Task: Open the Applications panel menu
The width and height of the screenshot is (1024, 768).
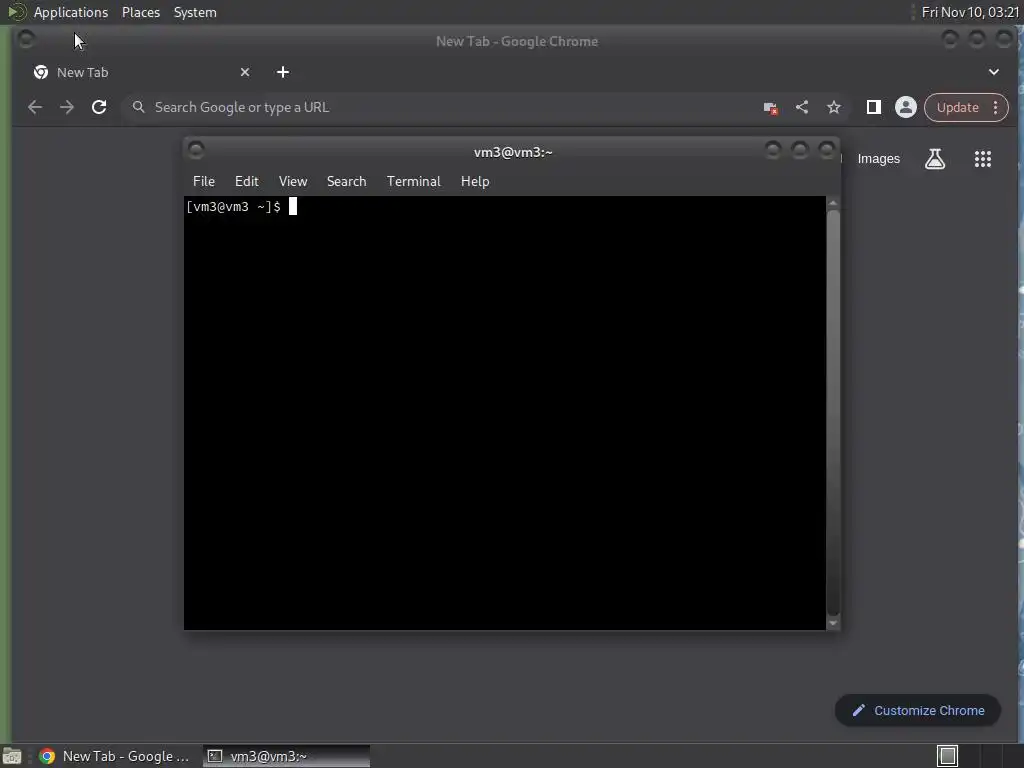Action: pos(71,12)
